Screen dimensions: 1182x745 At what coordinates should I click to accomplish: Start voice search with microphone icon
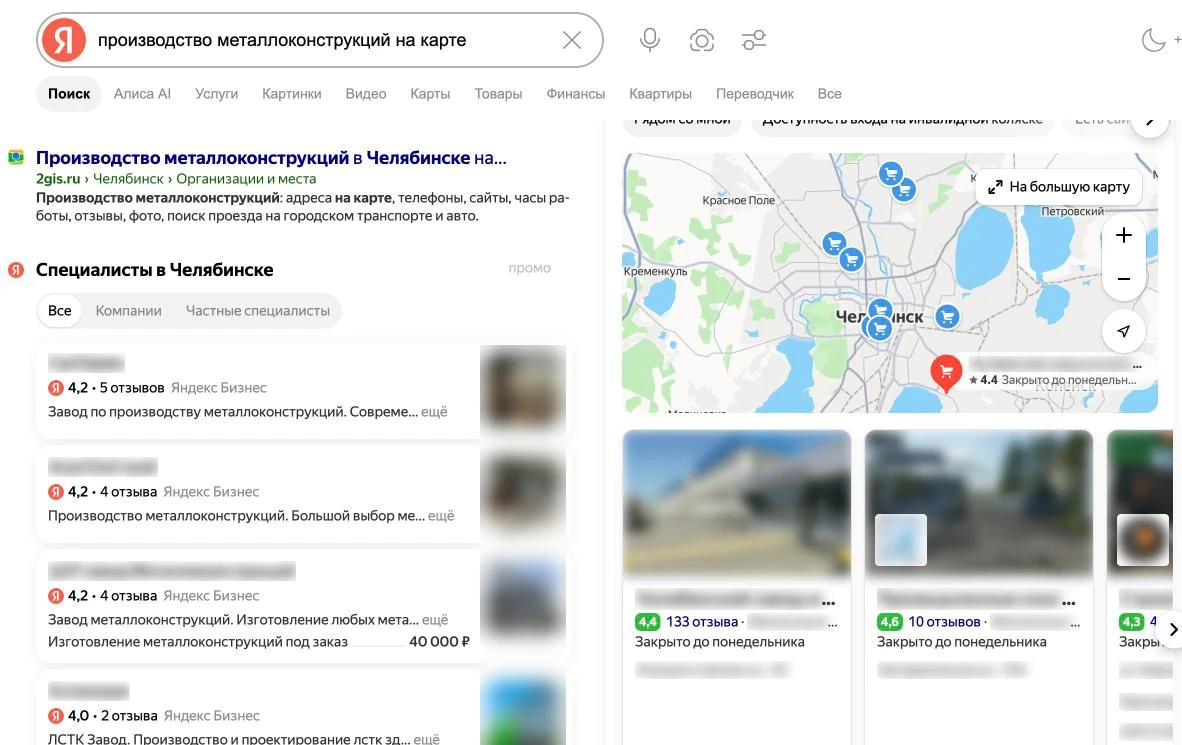(650, 40)
